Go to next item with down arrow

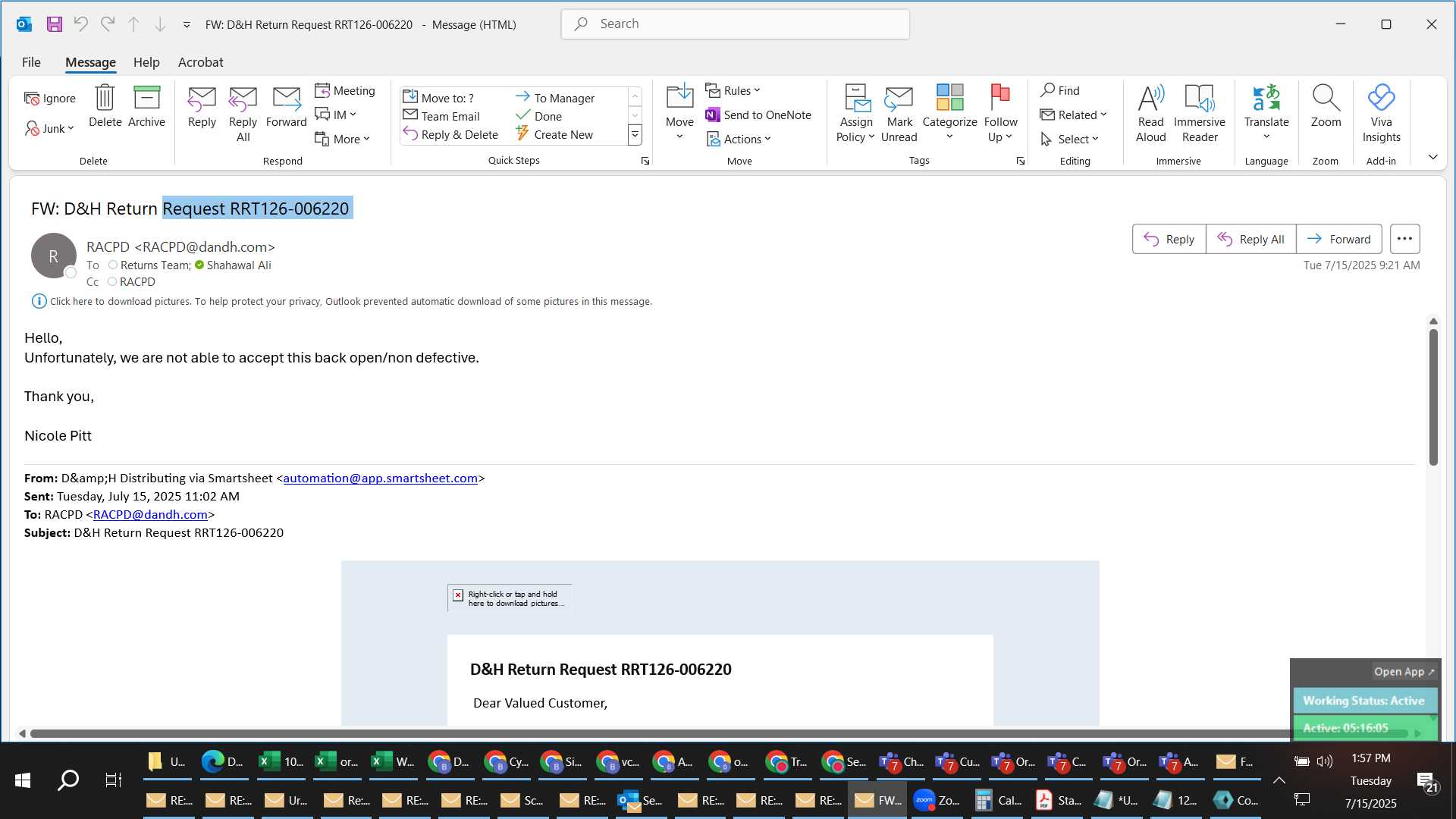(160, 24)
